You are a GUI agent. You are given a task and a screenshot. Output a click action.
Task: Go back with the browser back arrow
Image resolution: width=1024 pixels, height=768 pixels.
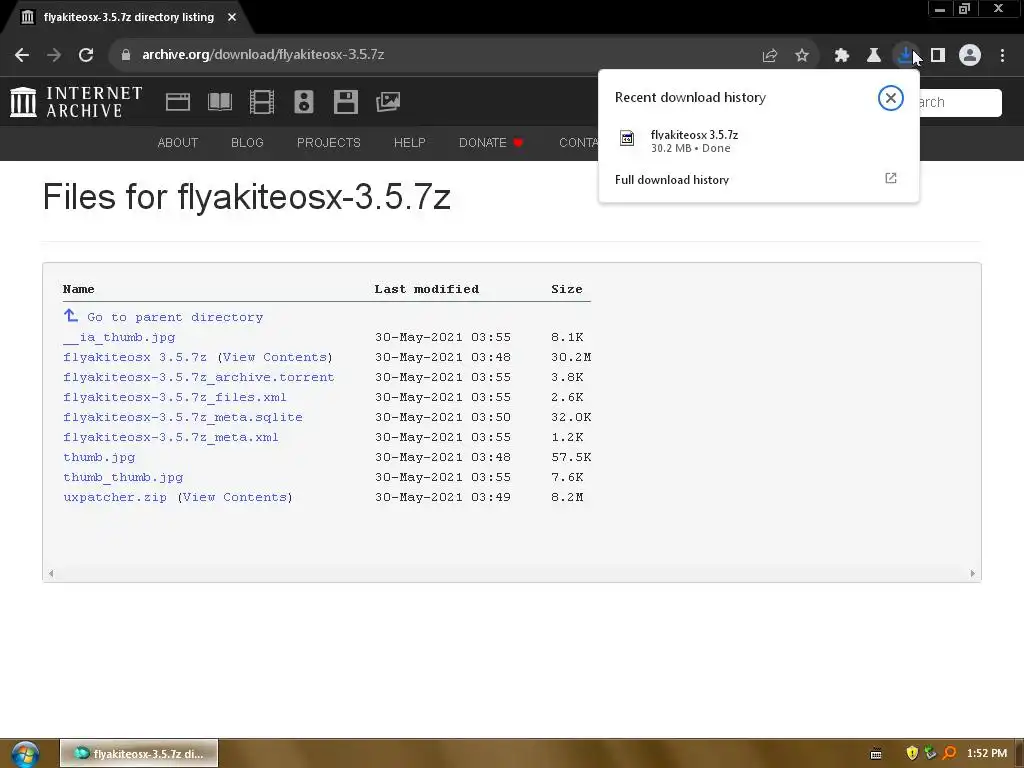(x=22, y=55)
